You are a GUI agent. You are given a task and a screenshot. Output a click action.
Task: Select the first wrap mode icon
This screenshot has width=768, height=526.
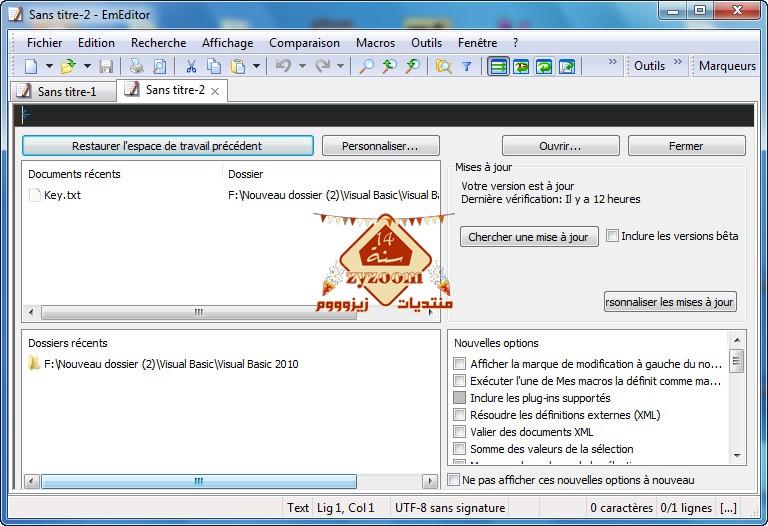click(x=499, y=66)
